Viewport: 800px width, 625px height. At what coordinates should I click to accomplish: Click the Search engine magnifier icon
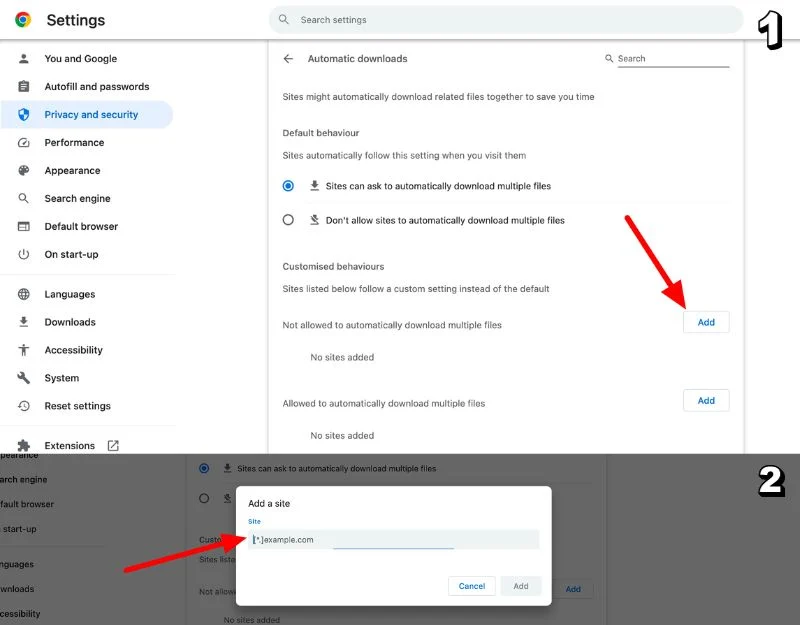point(23,198)
